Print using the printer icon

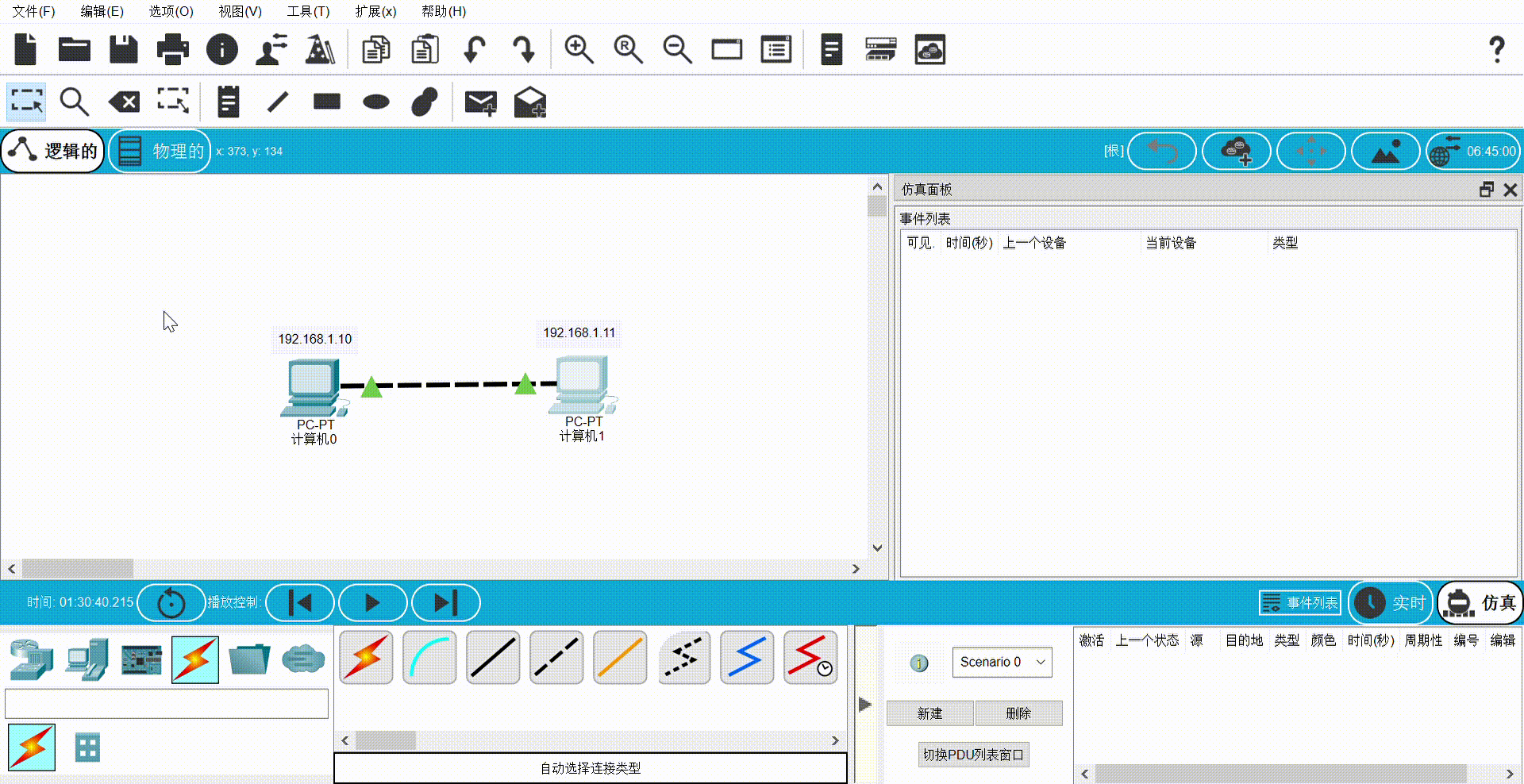(x=173, y=49)
